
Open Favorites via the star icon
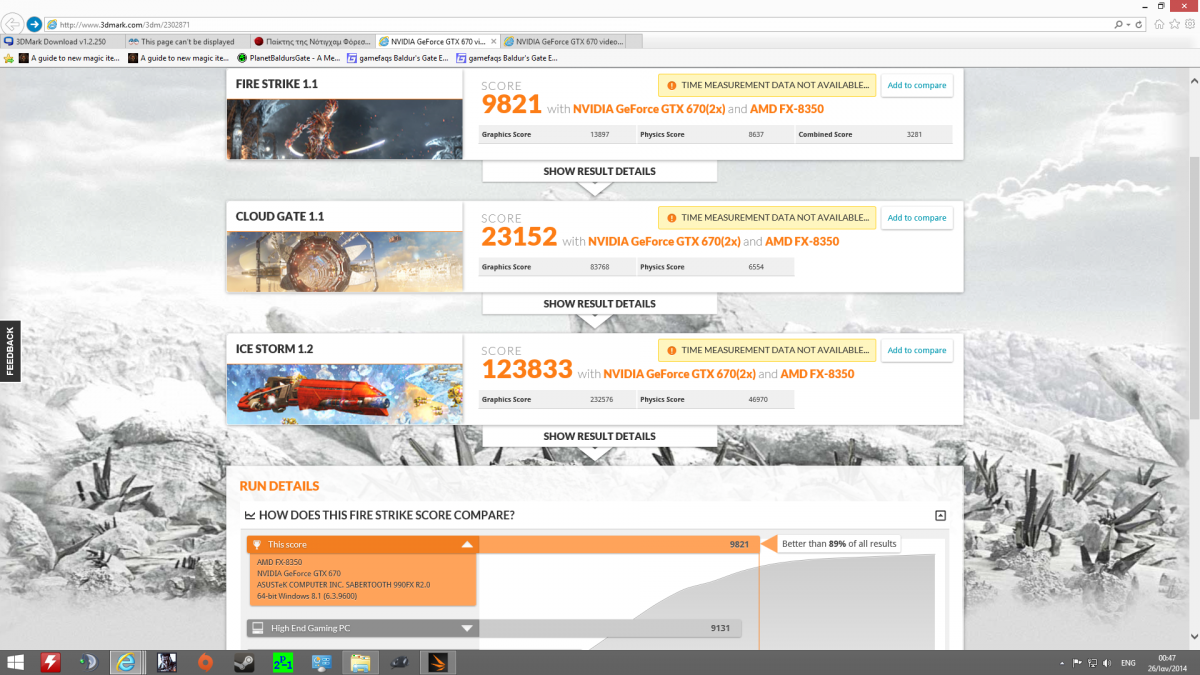(x=1174, y=22)
